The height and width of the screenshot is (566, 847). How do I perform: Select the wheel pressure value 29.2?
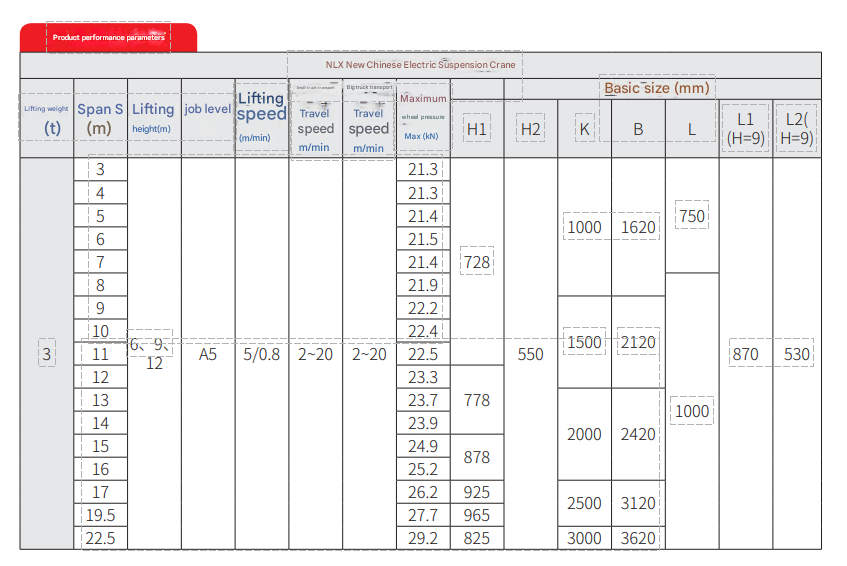tap(423, 538)
